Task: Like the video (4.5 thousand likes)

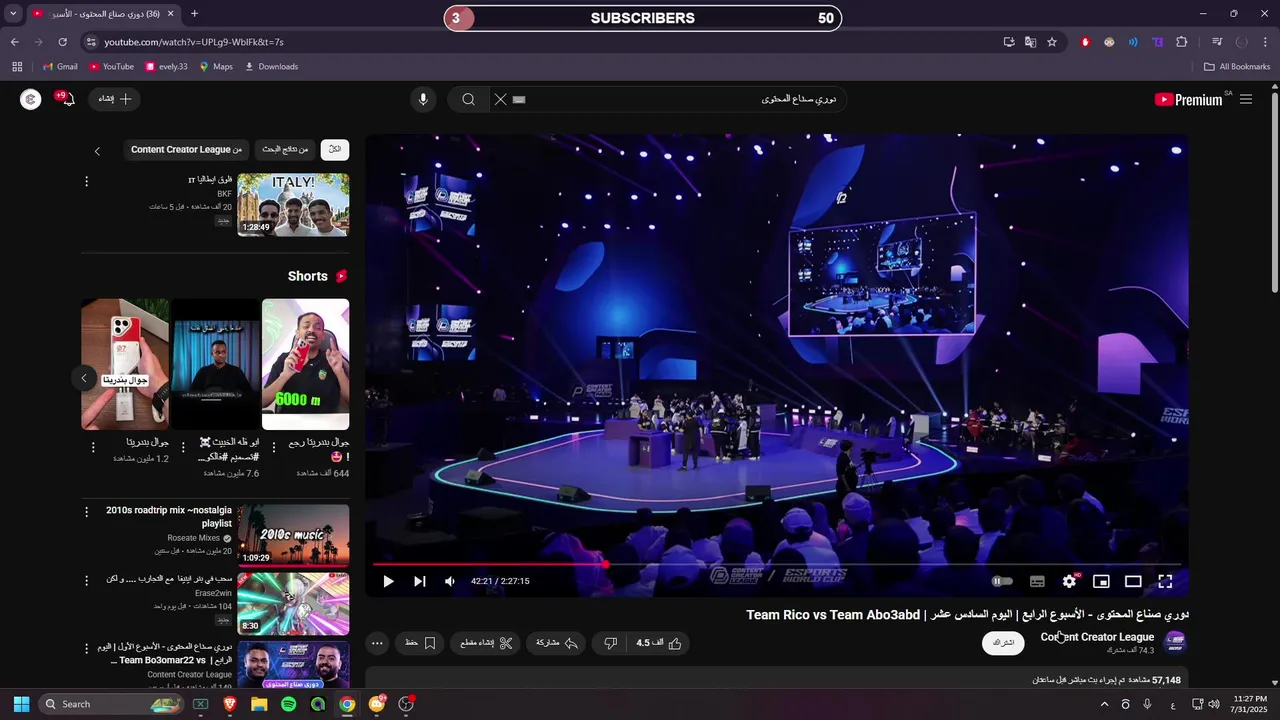Action: [x=659, y=643]
